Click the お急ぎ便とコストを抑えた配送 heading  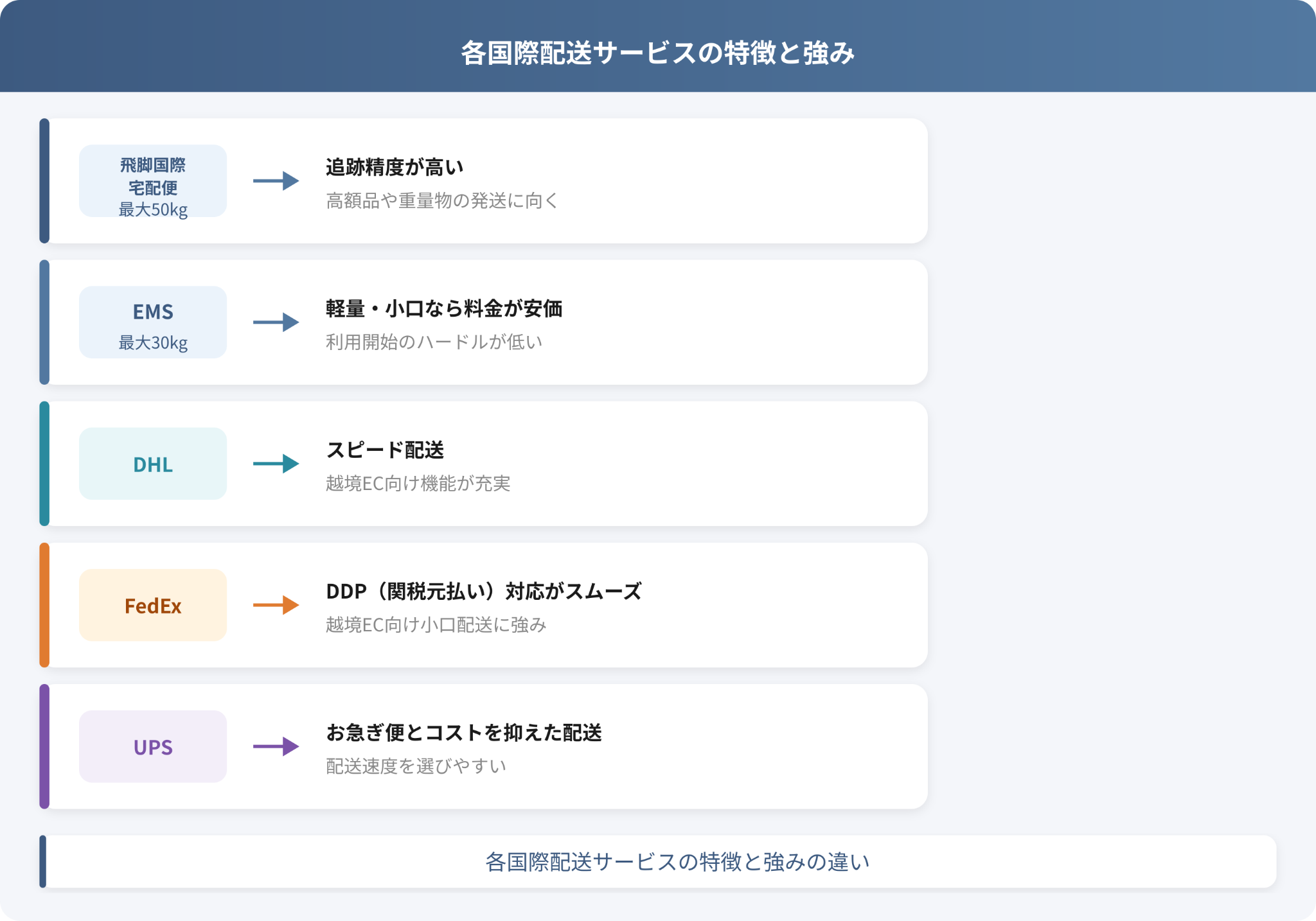pos(464,732)
